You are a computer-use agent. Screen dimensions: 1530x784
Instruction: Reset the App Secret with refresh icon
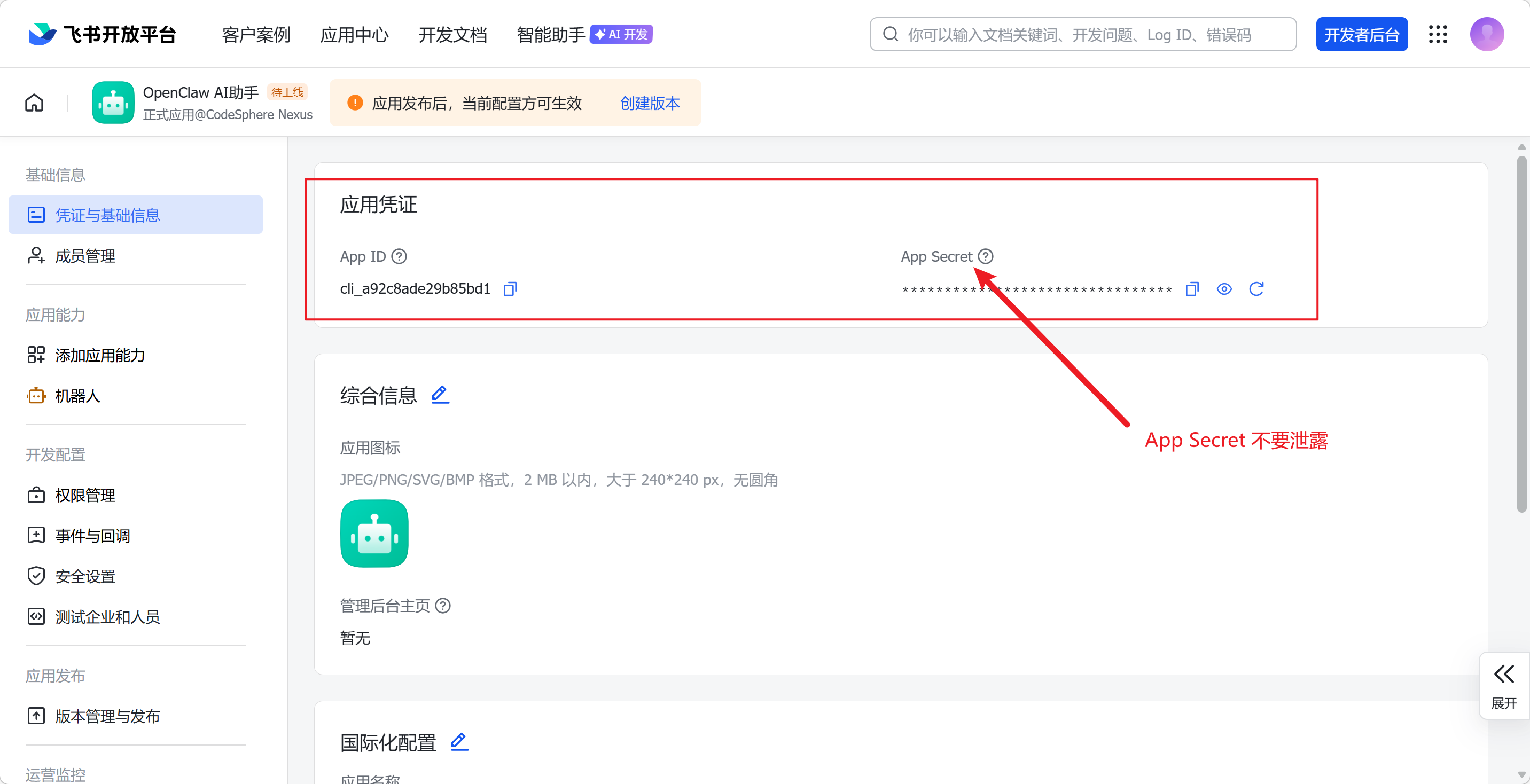click(1256, 289)
